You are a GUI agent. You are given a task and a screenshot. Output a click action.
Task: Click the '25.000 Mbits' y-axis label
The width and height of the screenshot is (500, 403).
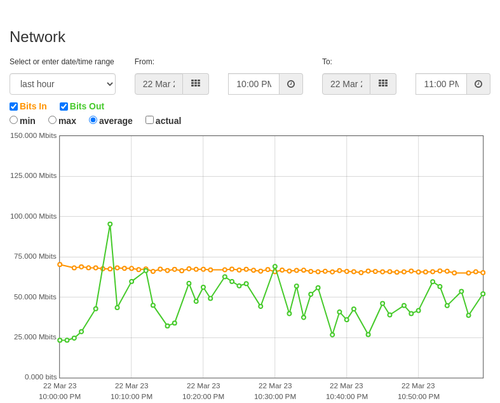pyautogui.click(x=35, y=337)
